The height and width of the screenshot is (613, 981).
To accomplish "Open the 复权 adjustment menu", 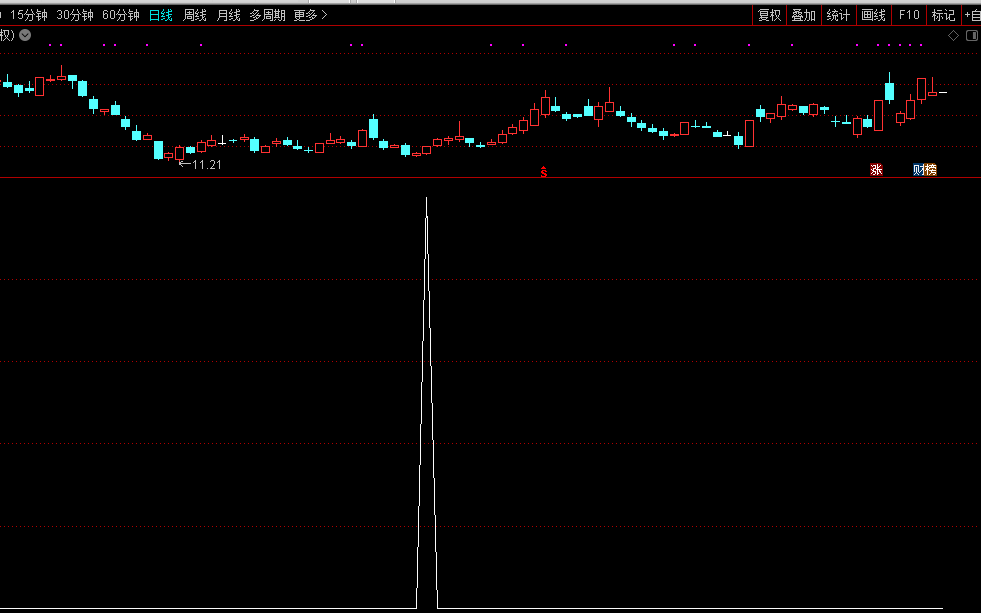I will tap(769, 15).
